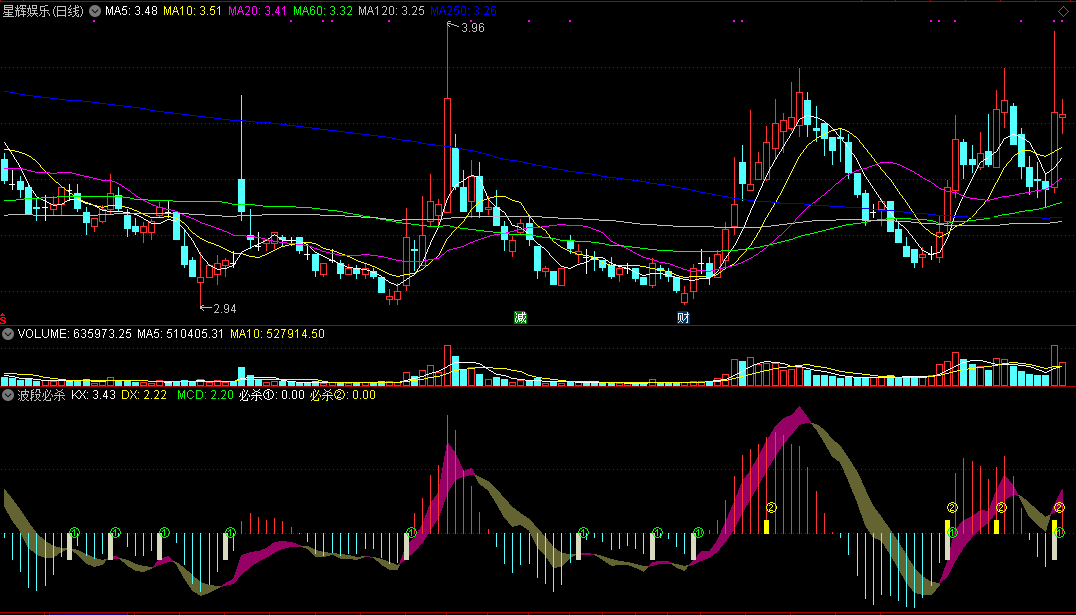Click the 必杀①: 0.00 readout
Screen dimensions: 1076x615
pyautogui.click(x=272, y=395)
